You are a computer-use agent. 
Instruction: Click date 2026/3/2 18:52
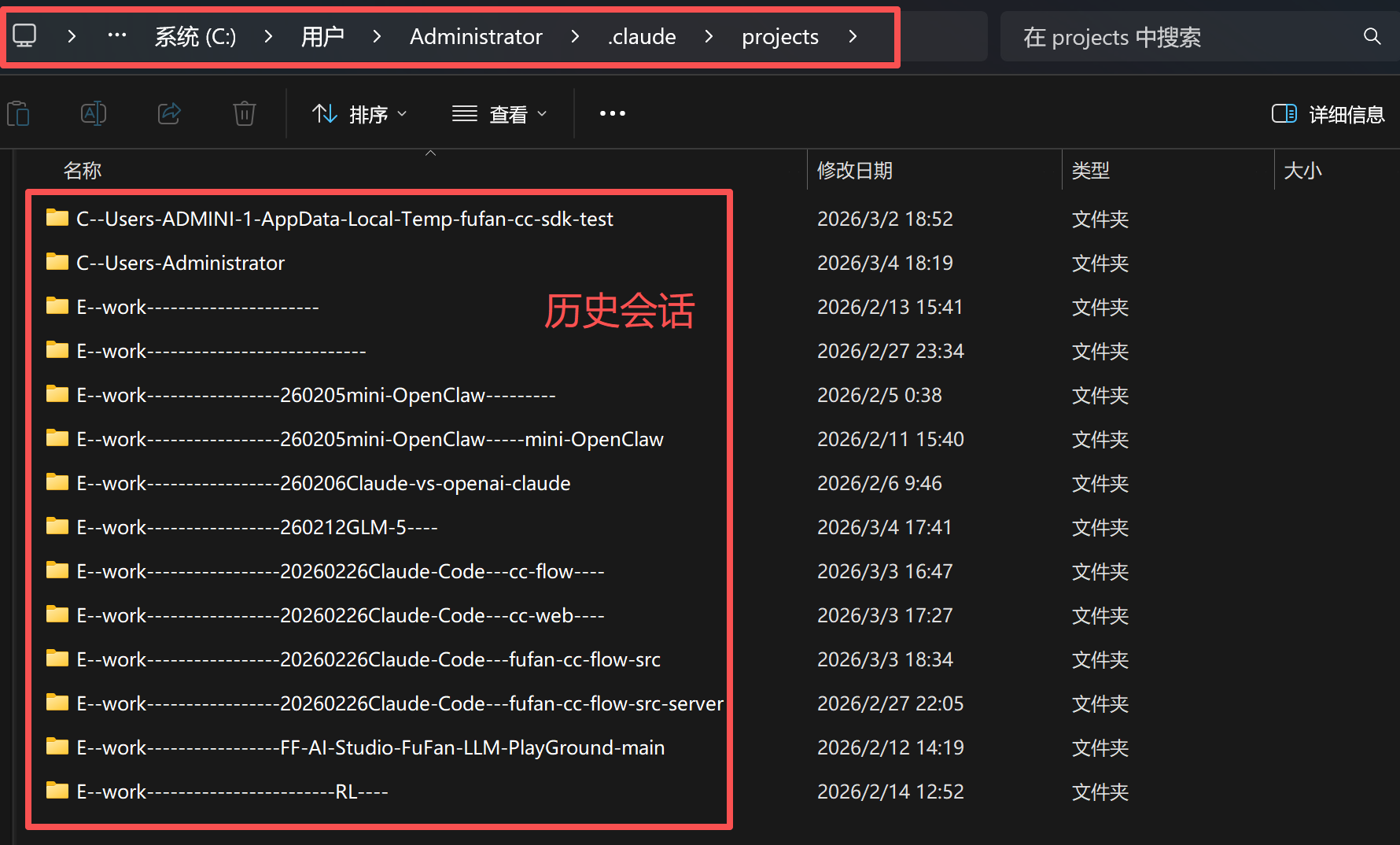(885, 219)
